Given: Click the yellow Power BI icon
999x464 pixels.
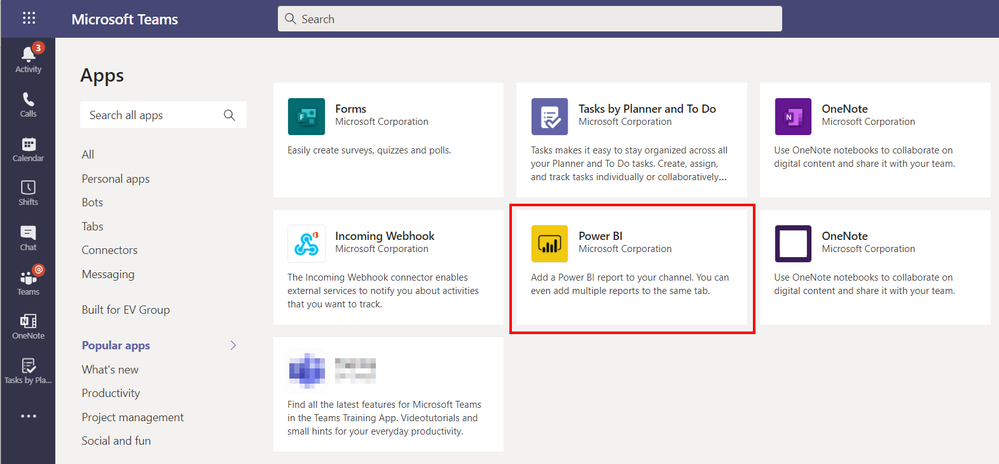Looking at the screenshot, I should (x=549, y=243).
